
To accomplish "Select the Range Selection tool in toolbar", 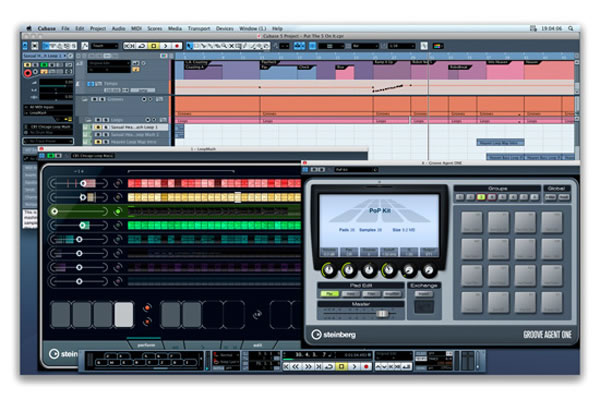I will (x=197, y=46).
